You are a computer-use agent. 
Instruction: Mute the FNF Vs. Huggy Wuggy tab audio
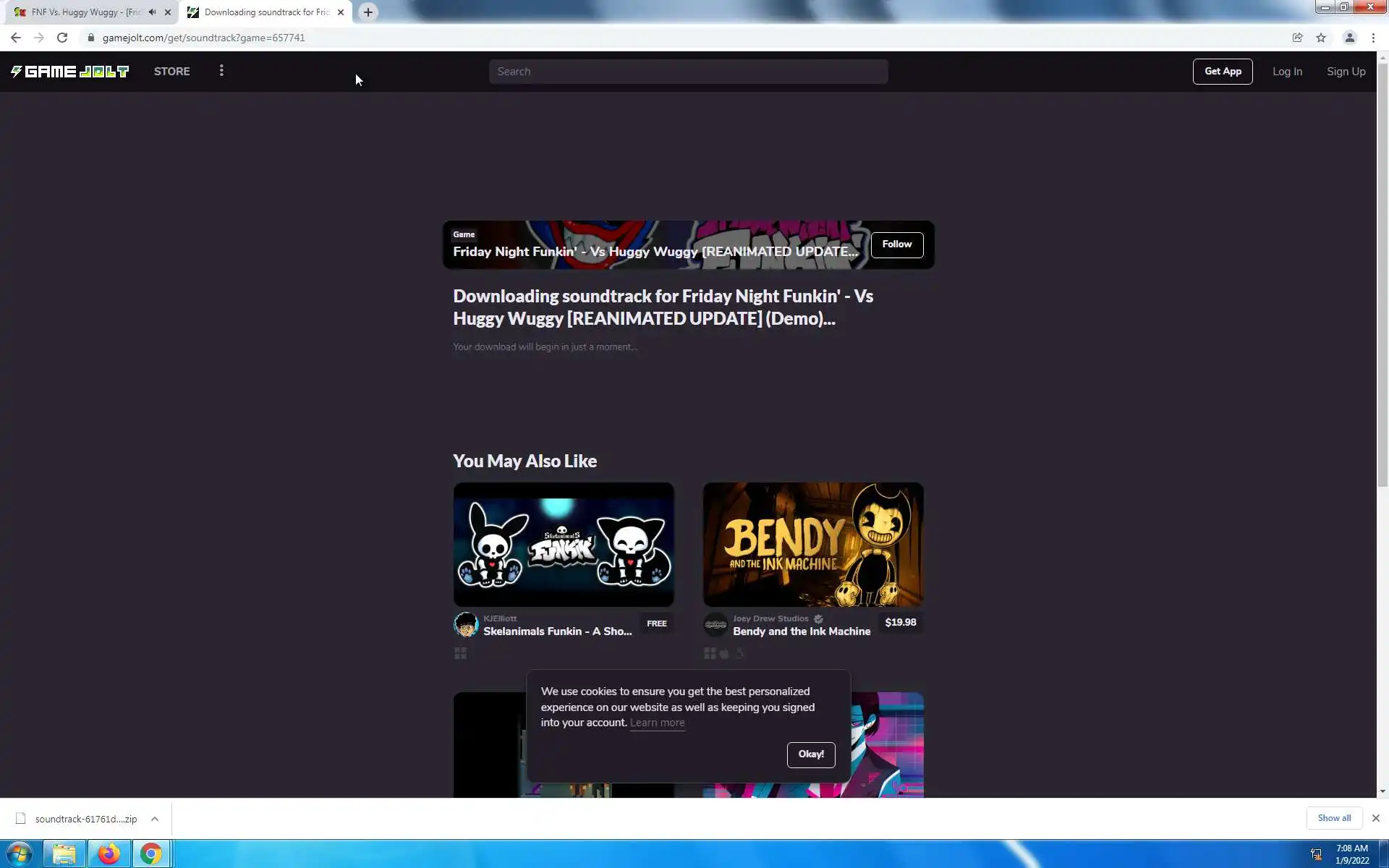click(152, 12)
